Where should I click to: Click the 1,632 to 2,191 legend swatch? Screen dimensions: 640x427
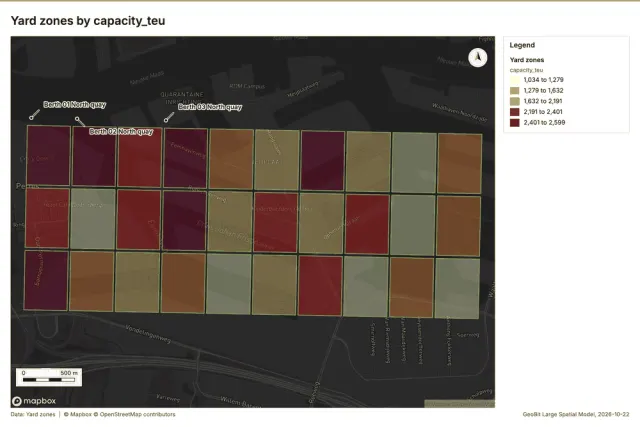[x=515, y=101]
